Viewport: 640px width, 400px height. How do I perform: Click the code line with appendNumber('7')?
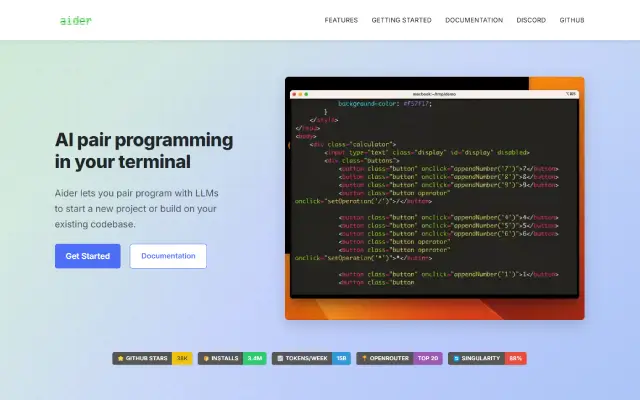point(449,169)
